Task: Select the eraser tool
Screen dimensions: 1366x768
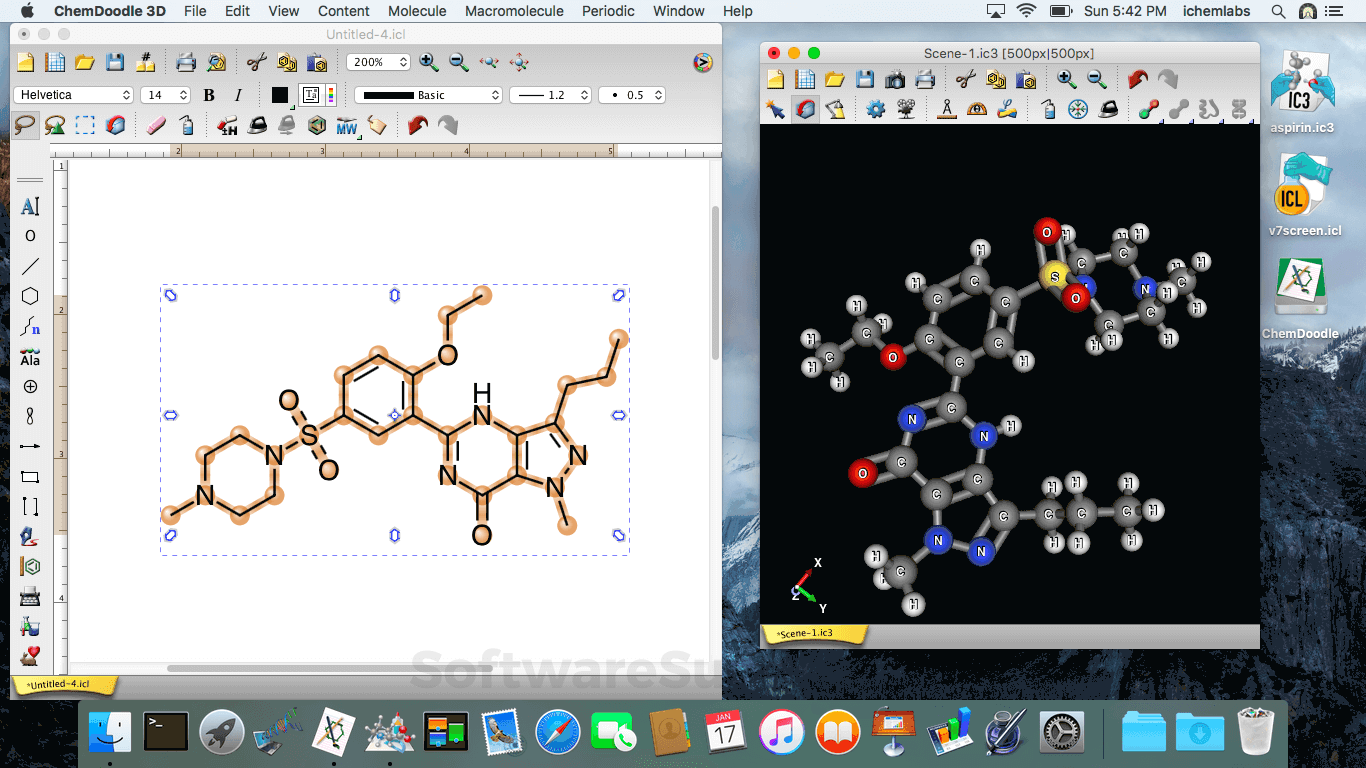Action: click(156, 125)
